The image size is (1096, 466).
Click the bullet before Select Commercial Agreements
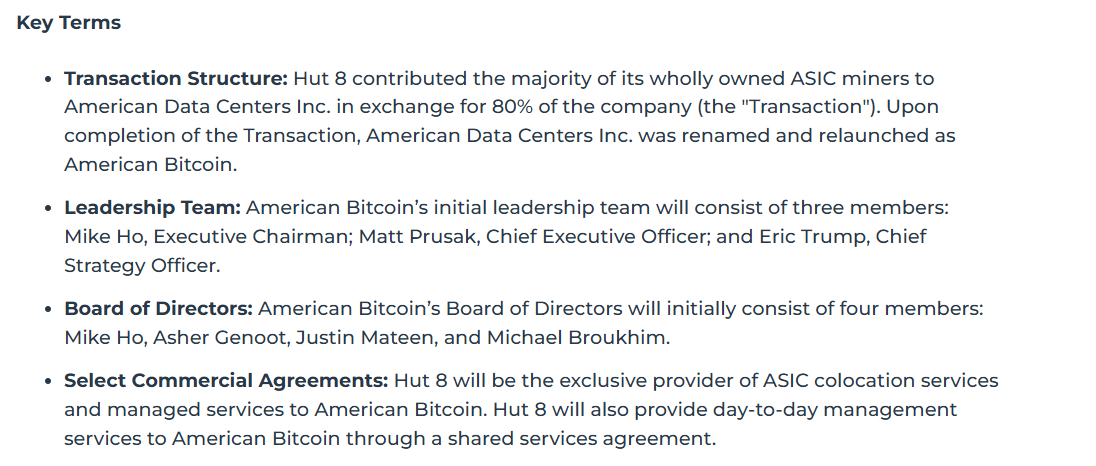(x=48, y=381)
